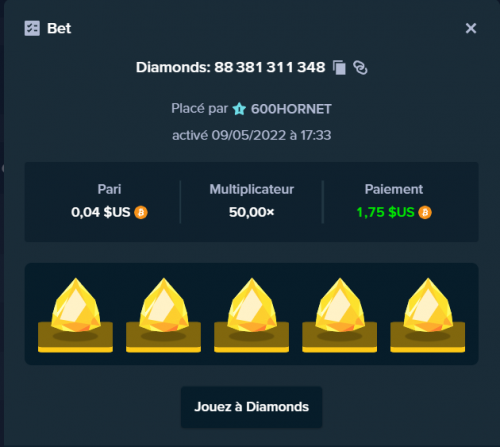500x447 pixels.
Task: Click the Diamonds: 88 381 311 348 title
Action: point(230,67)
